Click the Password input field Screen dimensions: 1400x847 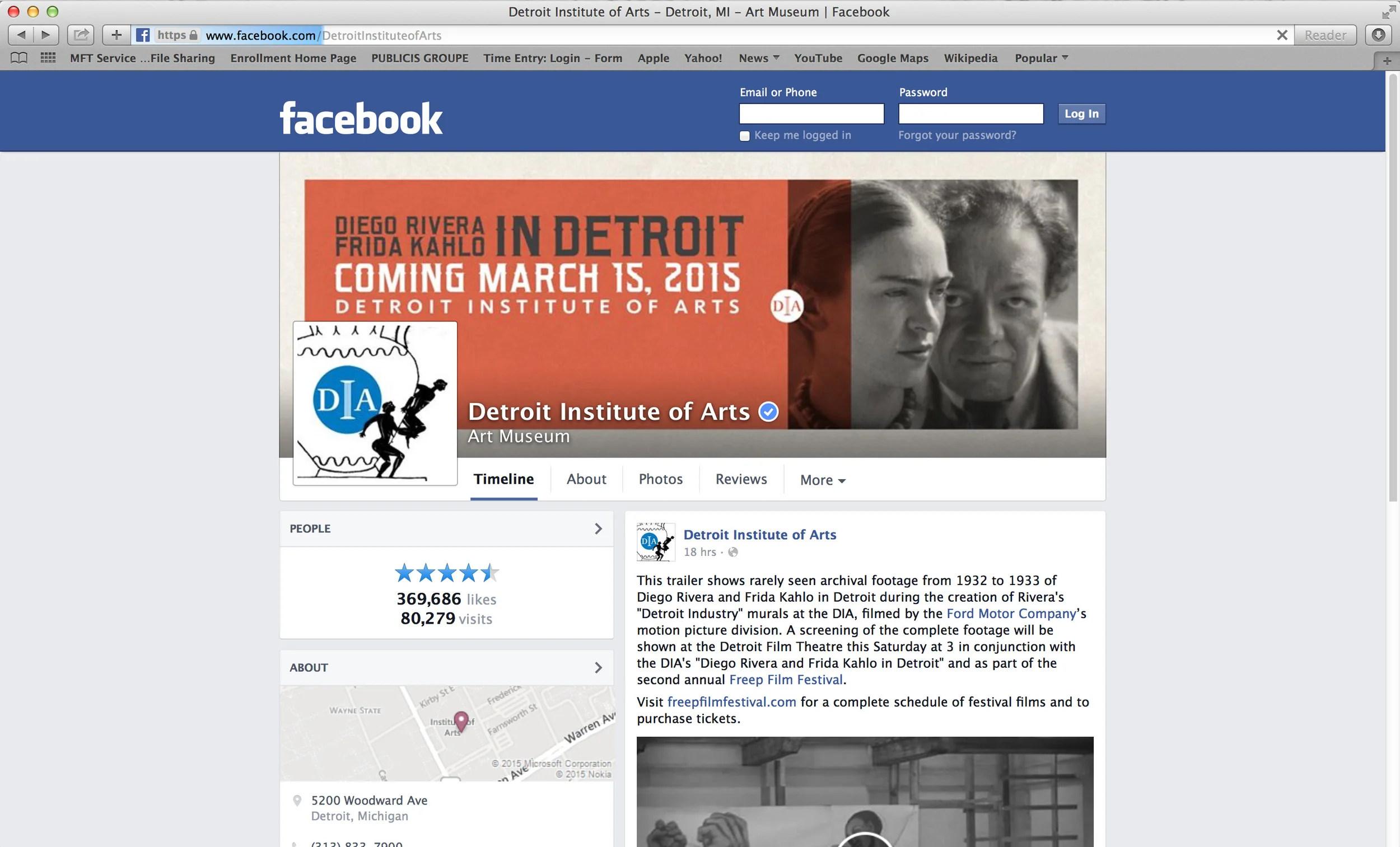(970, 114)
